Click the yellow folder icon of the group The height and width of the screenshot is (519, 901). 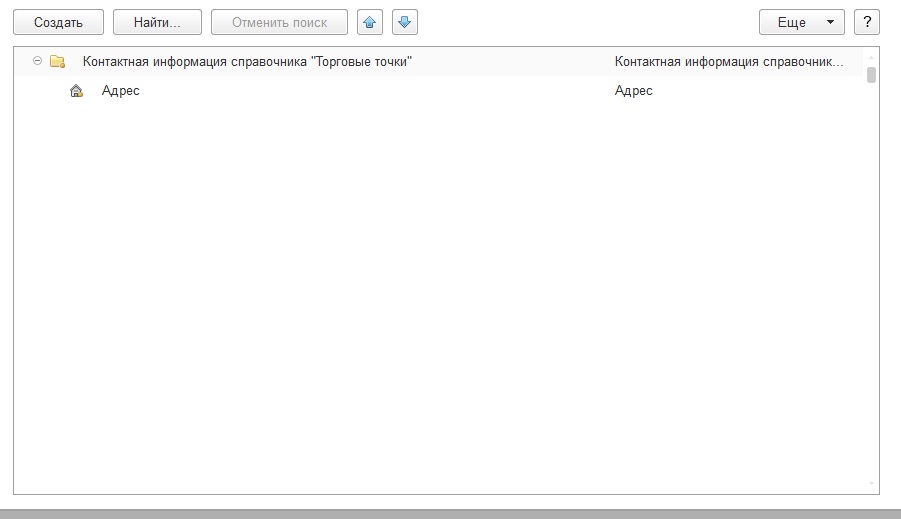click(x=58, y=62)
